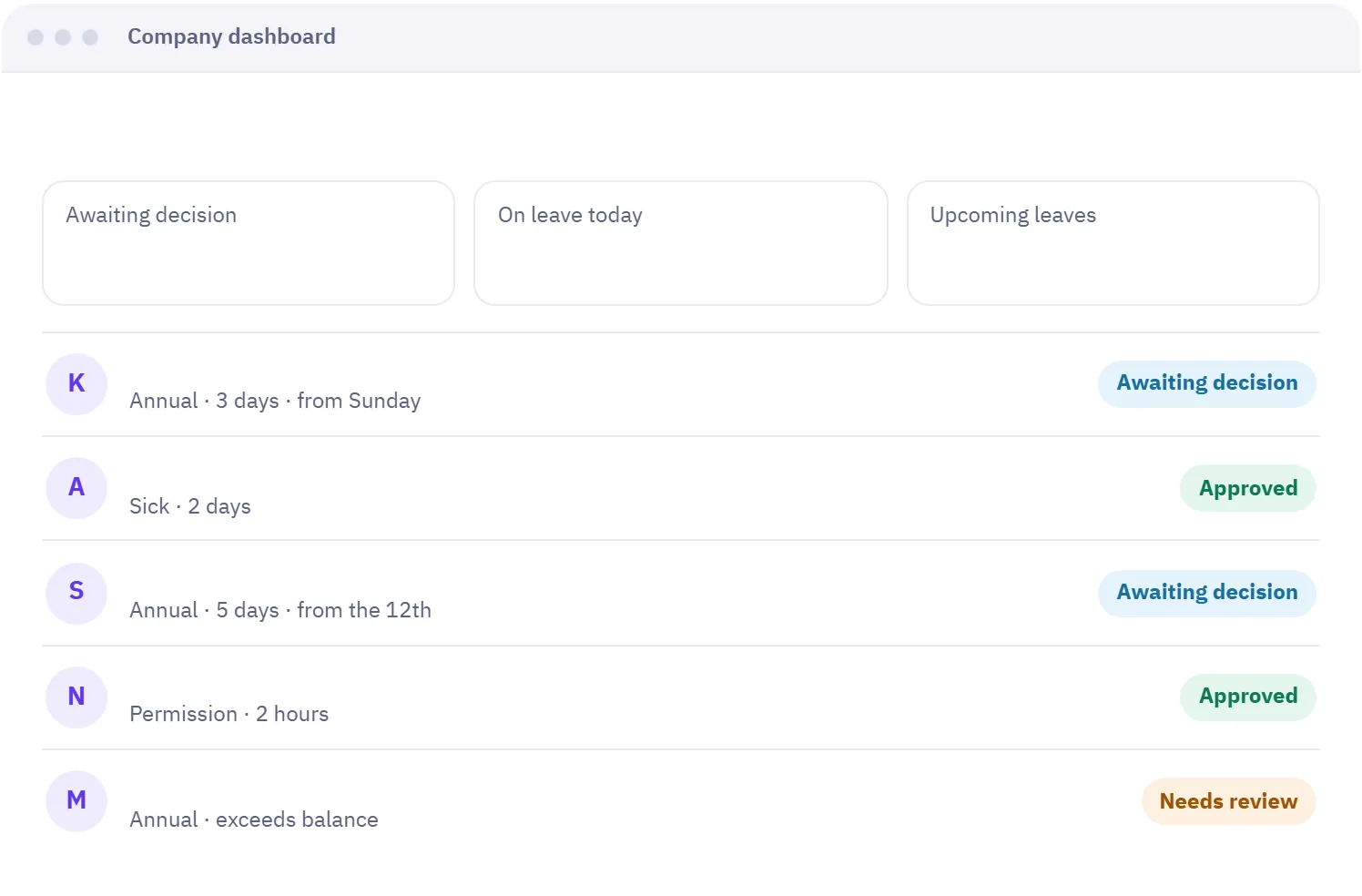Click Awaiting decision badge for 3 days request

pyautogui.click(x=1207, y=384)
